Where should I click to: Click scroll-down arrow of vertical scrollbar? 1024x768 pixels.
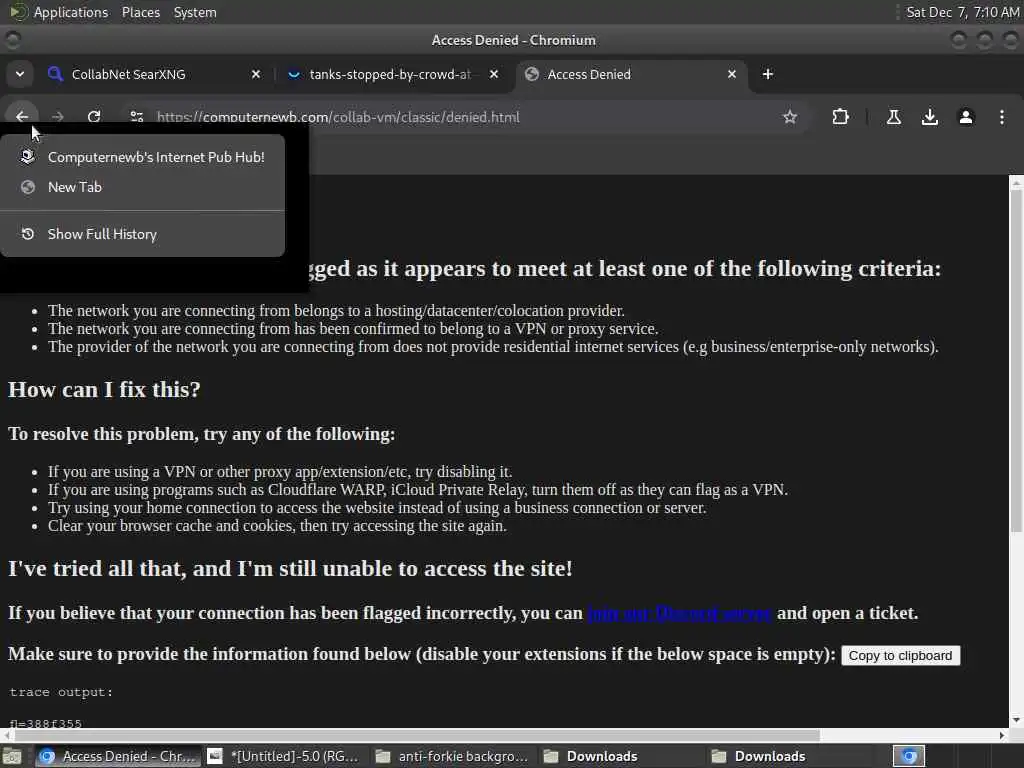pos(1016,720)
